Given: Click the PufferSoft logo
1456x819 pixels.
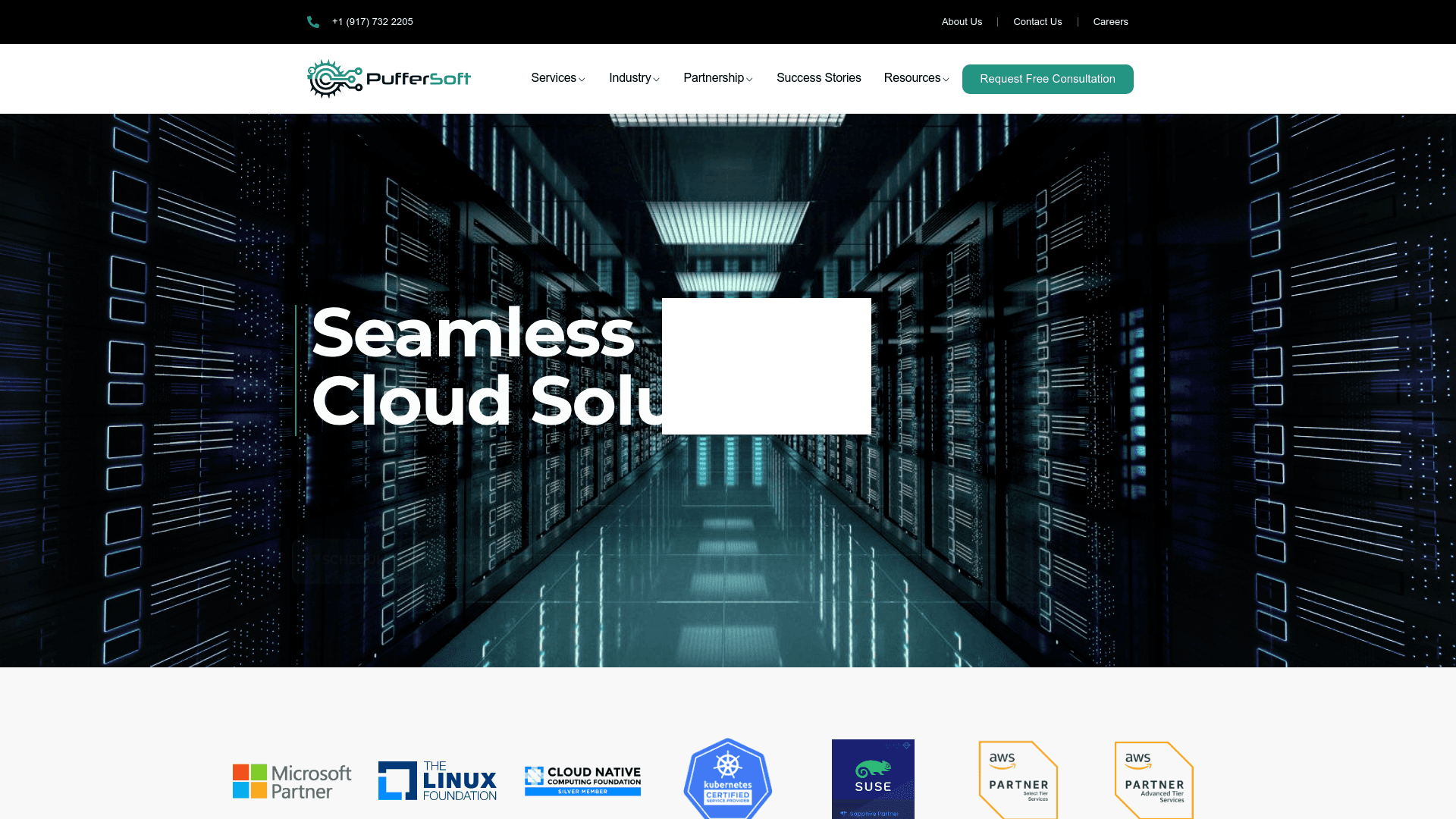Looking at the screenshot, I should click(x=388, y=78).
